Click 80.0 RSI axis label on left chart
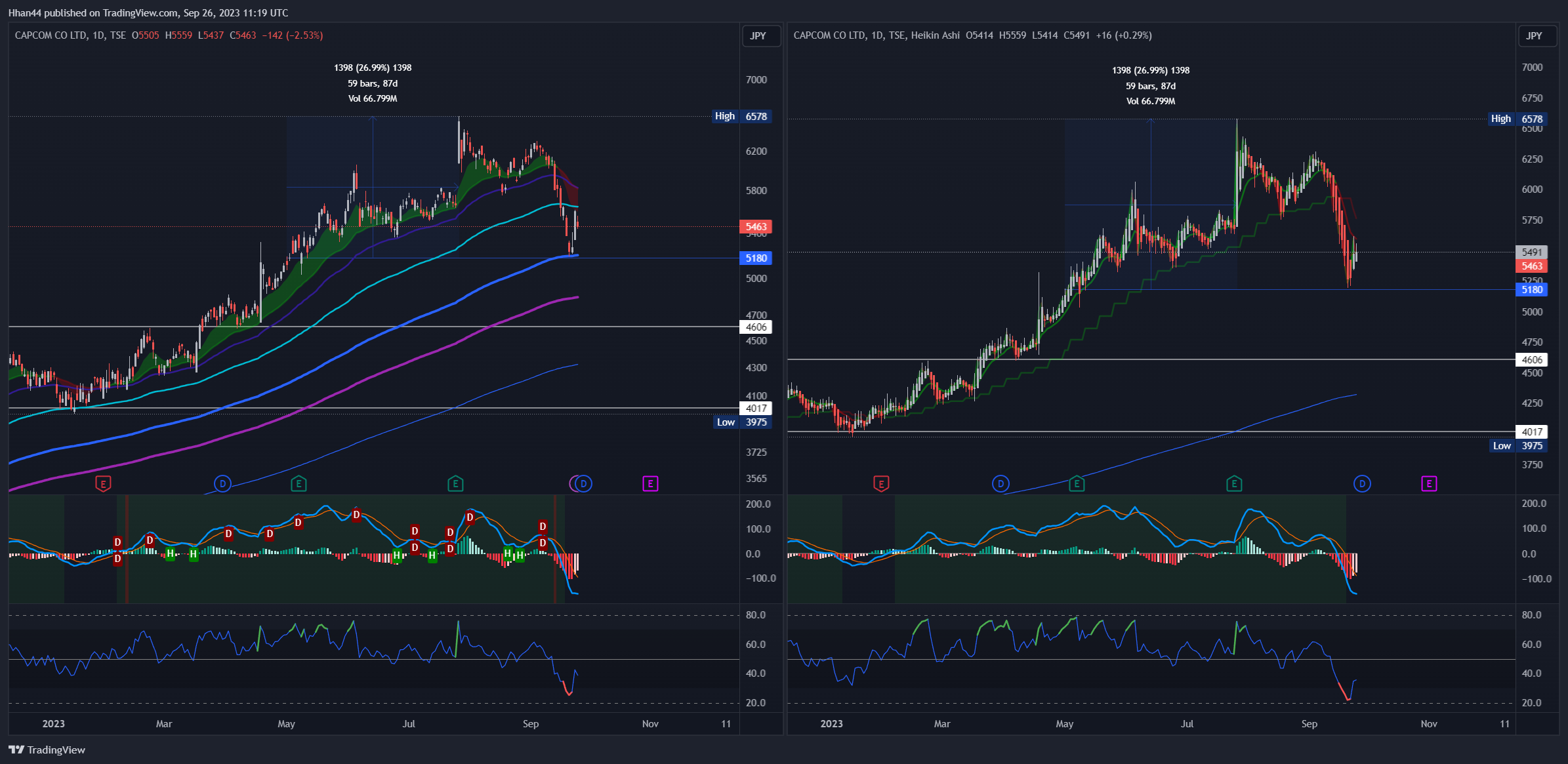The height and width of the screenshot is (764, 1568). click(x=756, y=615)
